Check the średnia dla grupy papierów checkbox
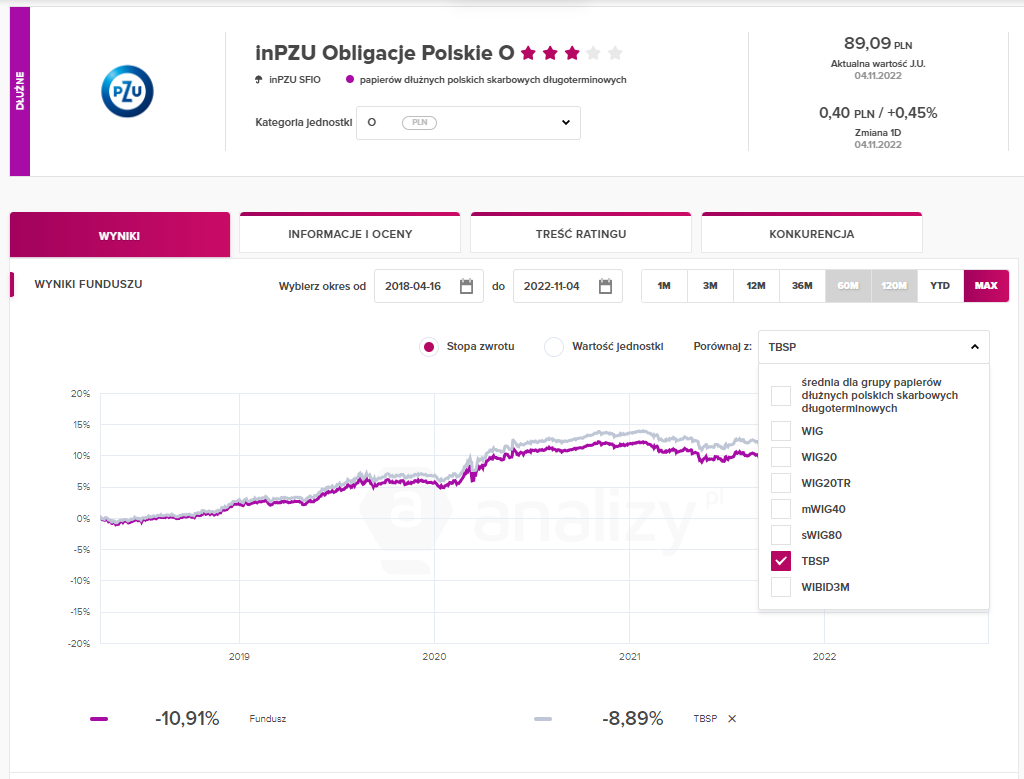Image resolution: width=1024 pixels, height=779 pixels. (781, 396)
